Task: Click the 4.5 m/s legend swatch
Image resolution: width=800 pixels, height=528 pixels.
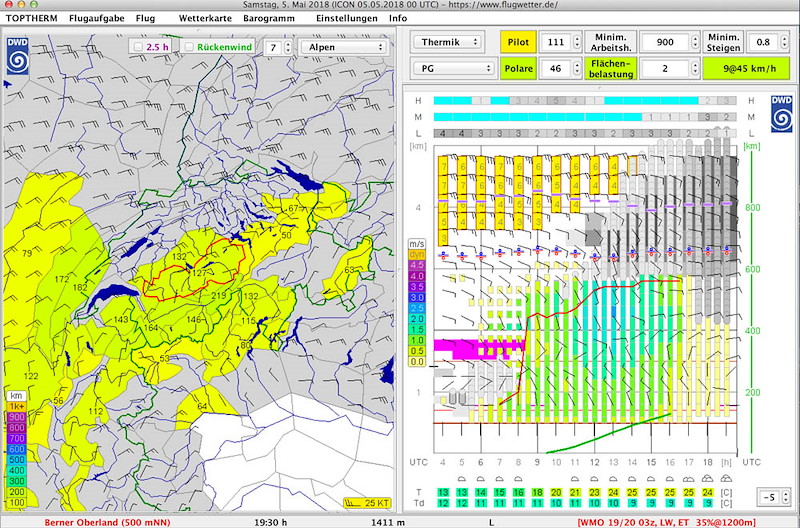Action: coord(417,265)
